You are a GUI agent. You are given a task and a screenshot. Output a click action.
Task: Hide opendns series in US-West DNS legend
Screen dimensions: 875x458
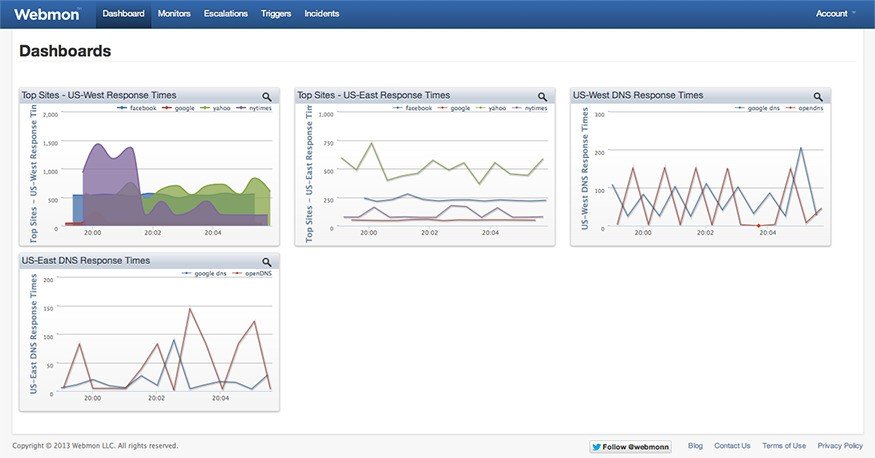804,108
